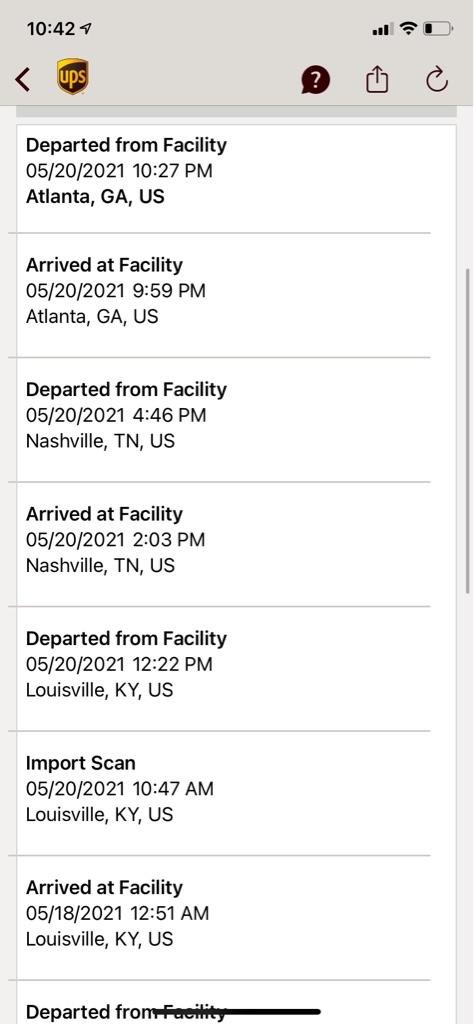Tap the battery indicator in status bar

coord(437,29)
